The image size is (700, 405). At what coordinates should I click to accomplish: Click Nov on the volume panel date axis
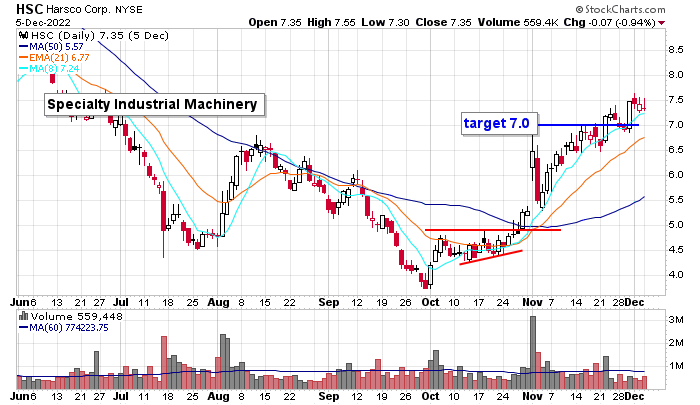point(532,396)
